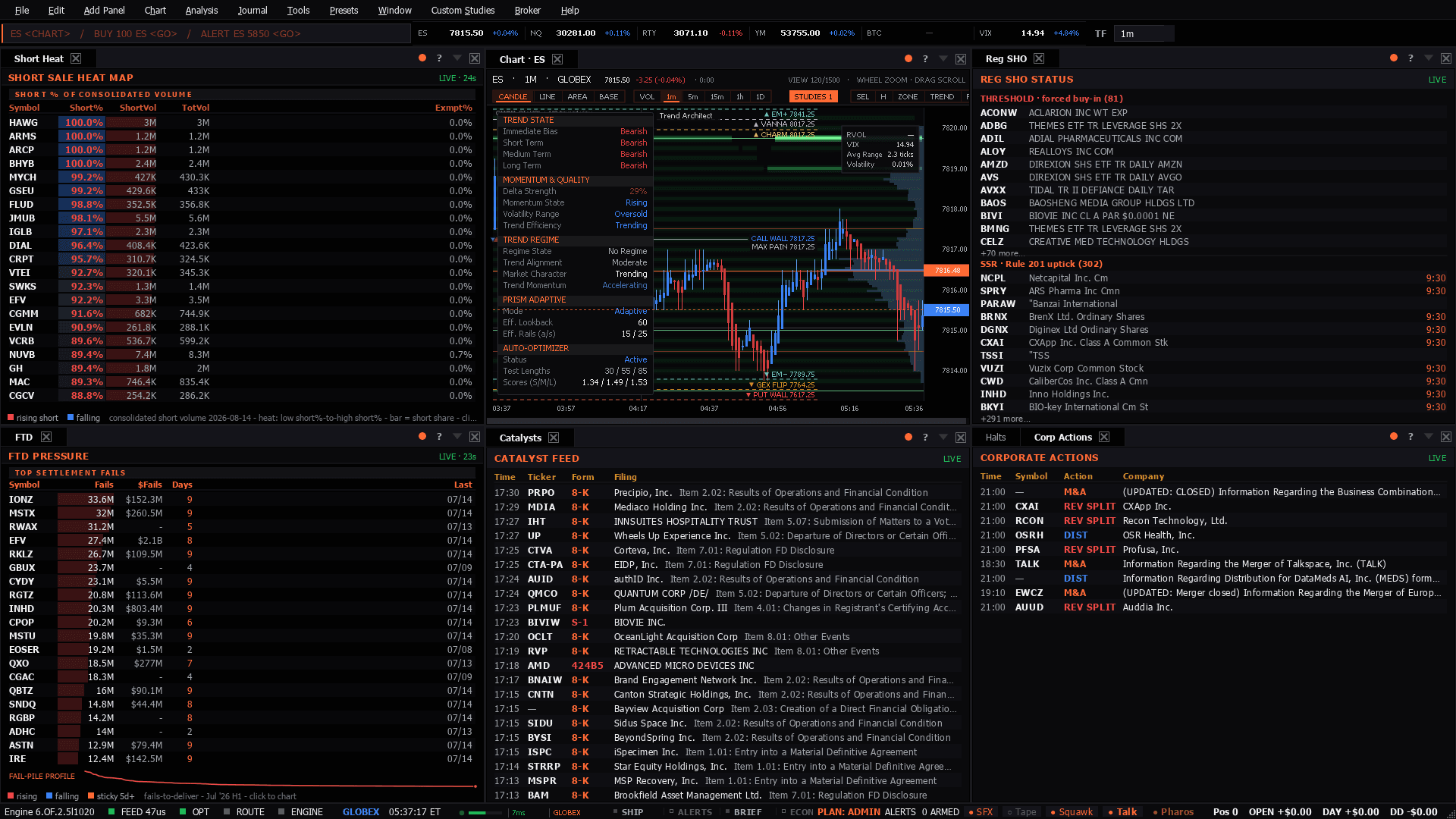Switch to the Halts tab
The height and width of the screenshot is (819, 1456).
click(x=996, y=437)
